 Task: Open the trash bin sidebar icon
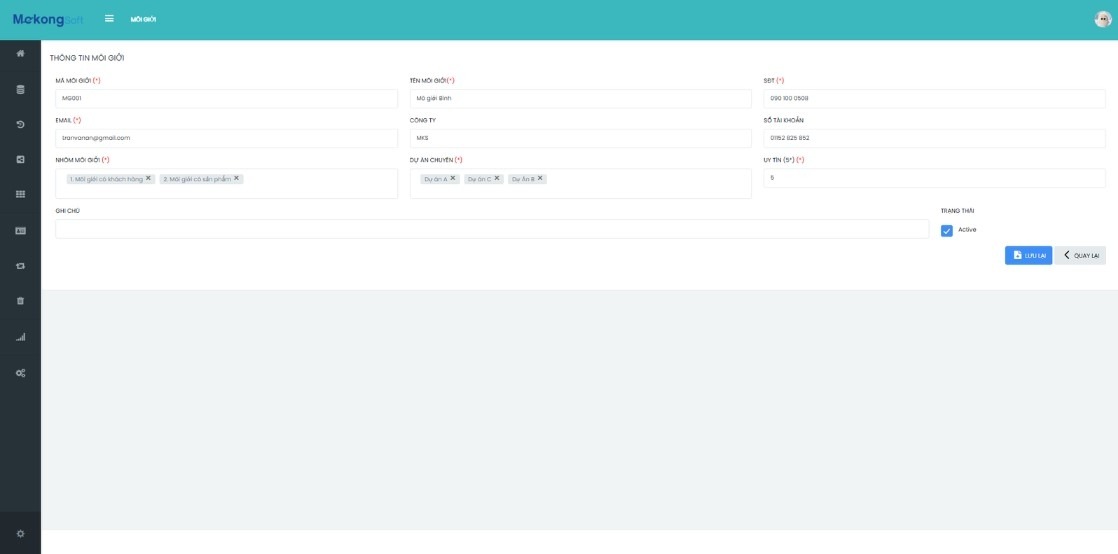point(20,300)
